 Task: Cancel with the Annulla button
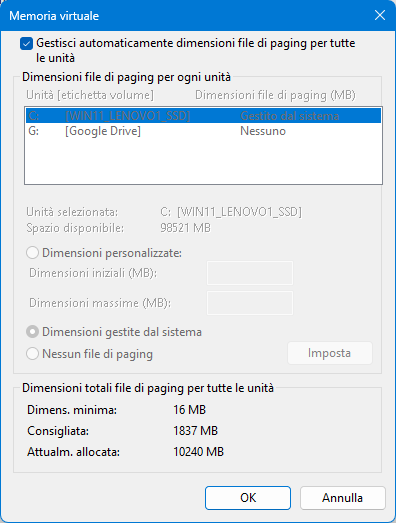pyautogui.click(x=343, y=498)
